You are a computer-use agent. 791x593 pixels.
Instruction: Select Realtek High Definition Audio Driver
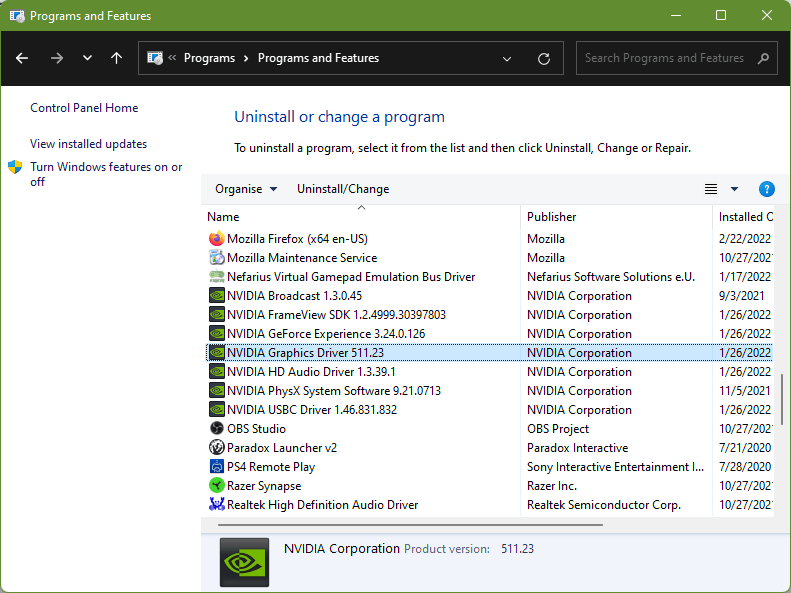[322, 504]
